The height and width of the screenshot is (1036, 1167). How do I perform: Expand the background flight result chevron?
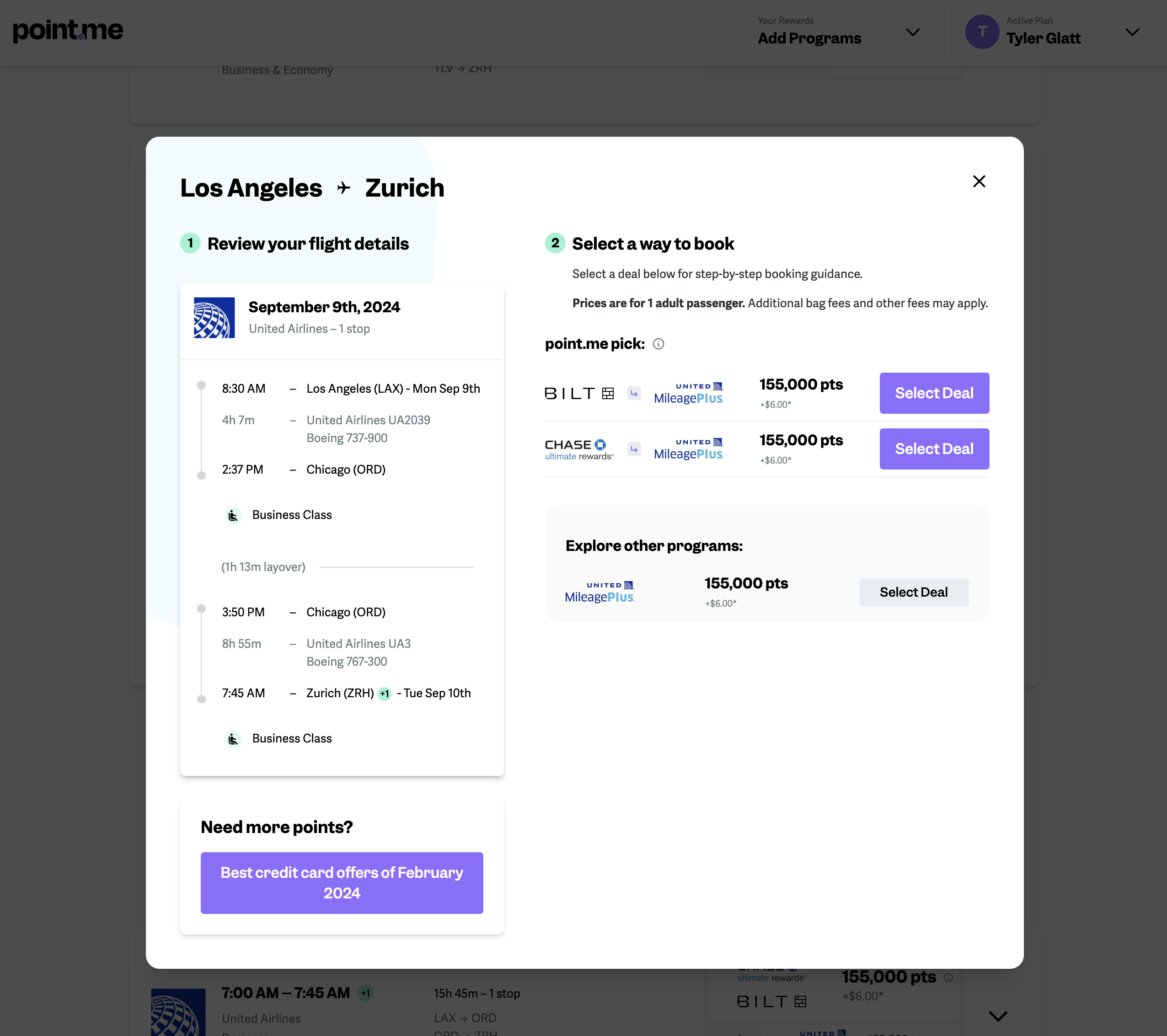[x=998, y=1016]
